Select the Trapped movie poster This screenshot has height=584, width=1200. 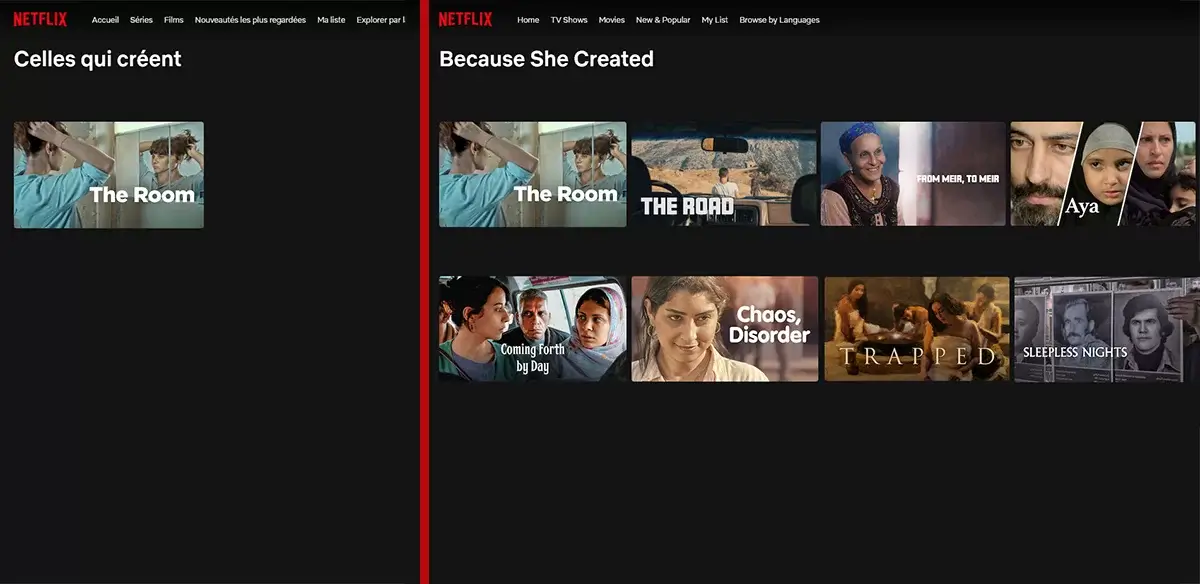[x=913, y=329]
